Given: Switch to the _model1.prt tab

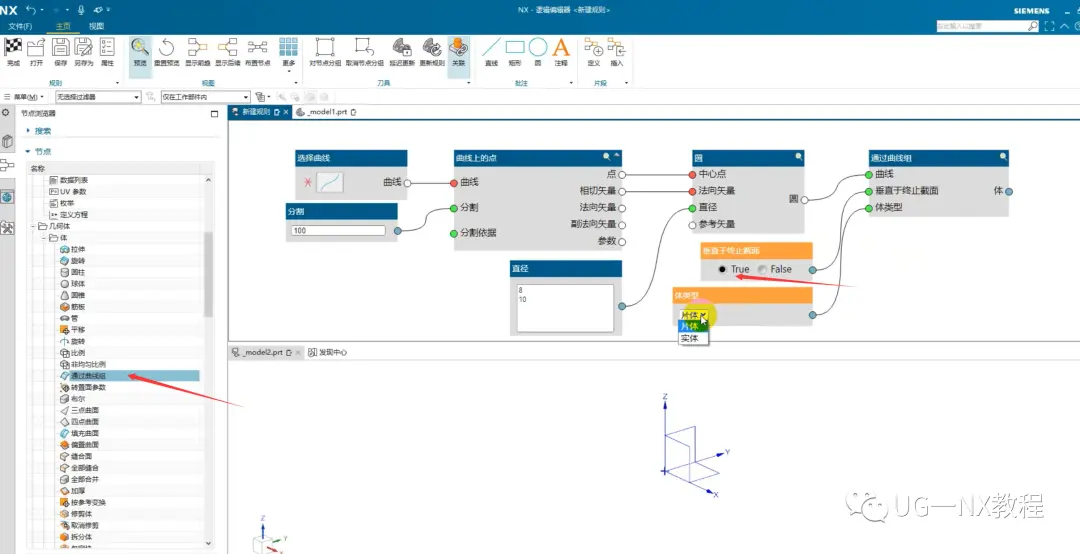Looking at the screenshot, I should (327, 112).
